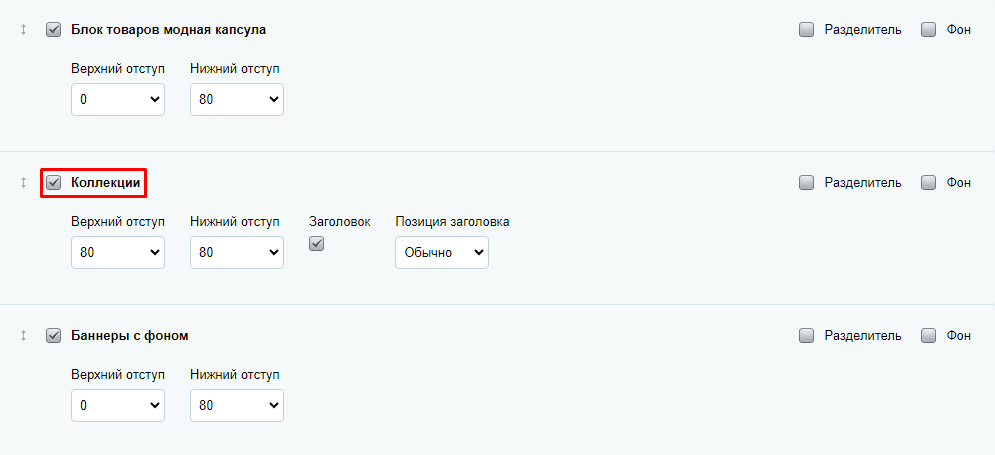The width and height of the screenshot is (995, 455).
Task: Enable Разделитель for Блок товаров модная капсула
Action: [x=807, y=30]
